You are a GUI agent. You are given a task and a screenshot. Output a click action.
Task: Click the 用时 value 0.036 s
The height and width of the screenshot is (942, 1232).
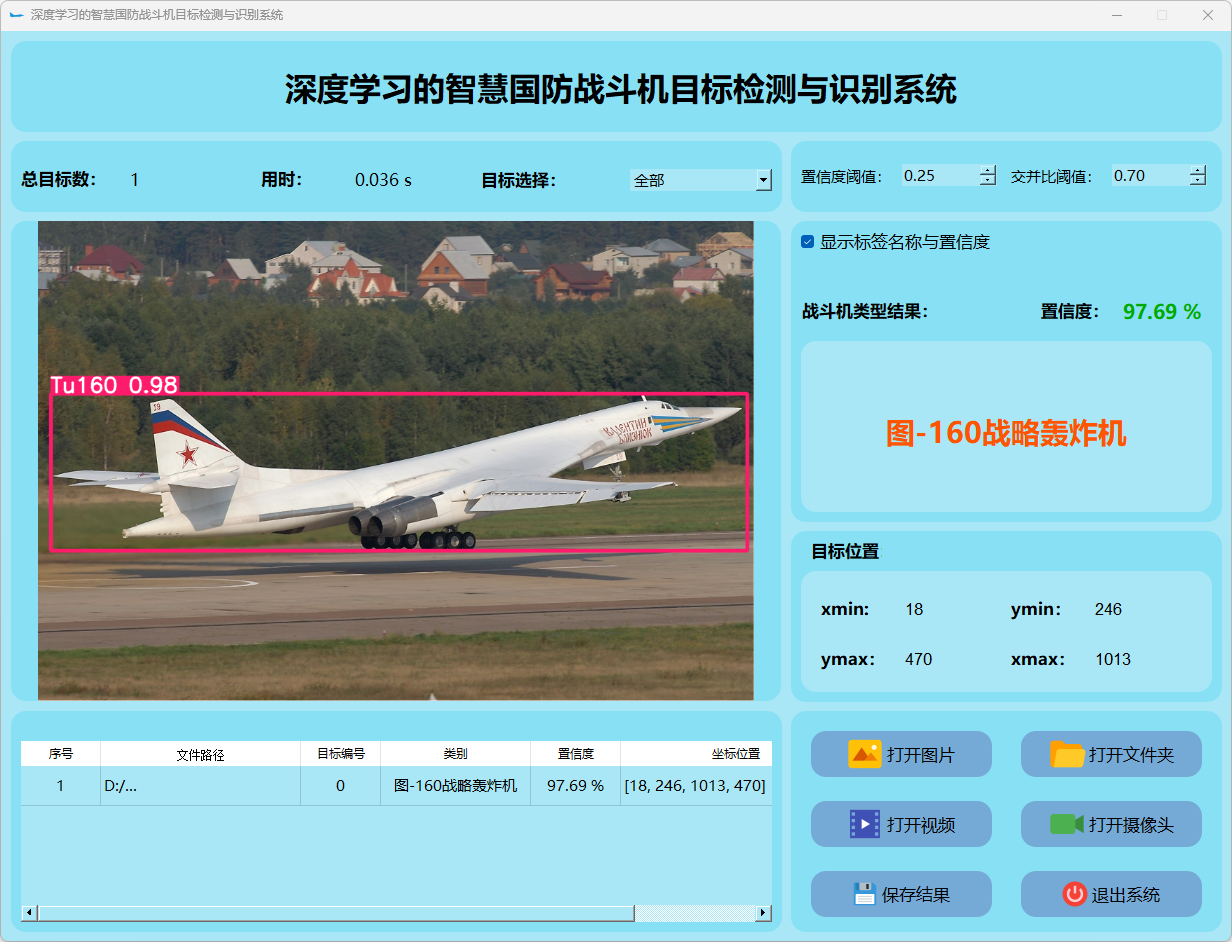[383, 180]
